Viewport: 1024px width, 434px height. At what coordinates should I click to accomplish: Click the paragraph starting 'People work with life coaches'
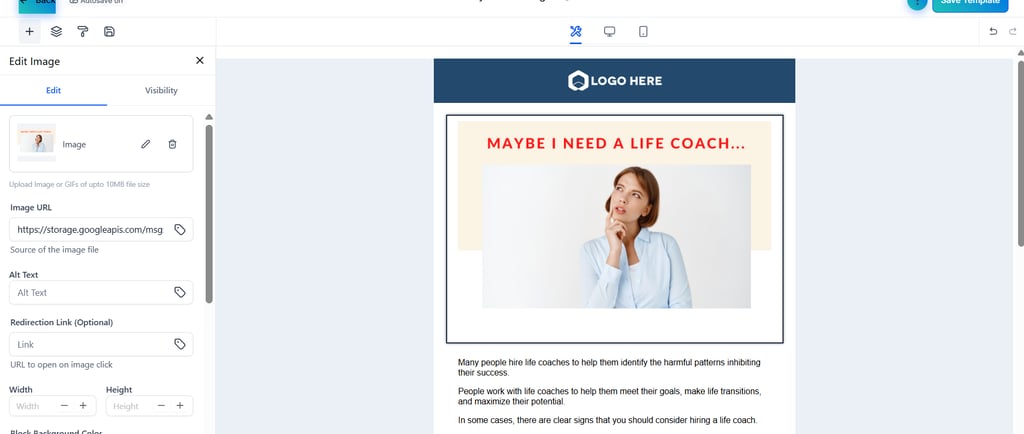pos(610,396)
